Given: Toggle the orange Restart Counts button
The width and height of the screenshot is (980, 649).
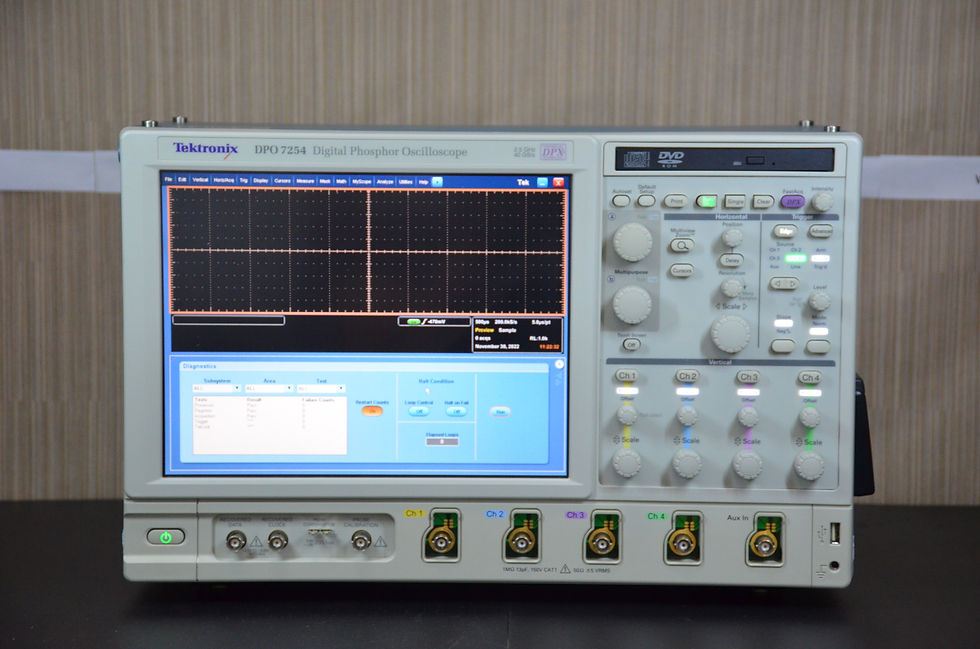Looking at the screenshot, I should click(x=372, y=410).
